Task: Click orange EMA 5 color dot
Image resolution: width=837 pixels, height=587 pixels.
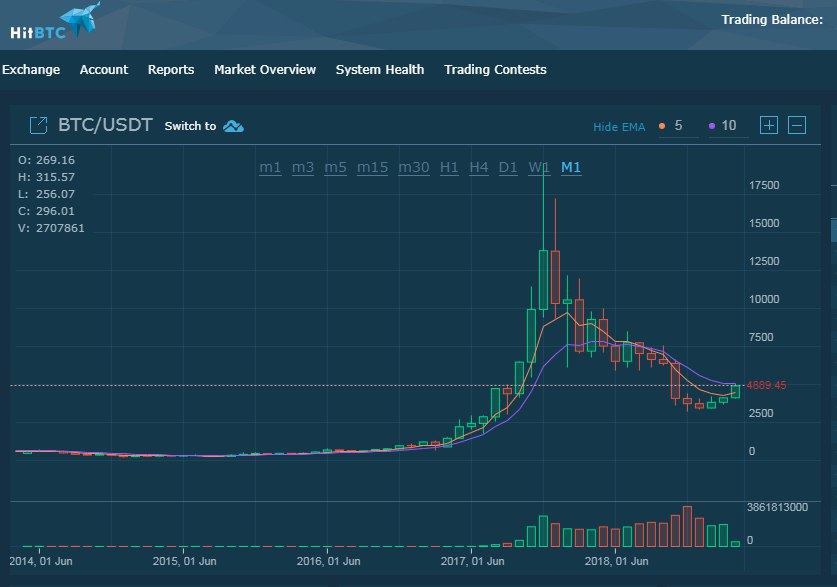Action: pyautogui.click(x=662, y=126)
